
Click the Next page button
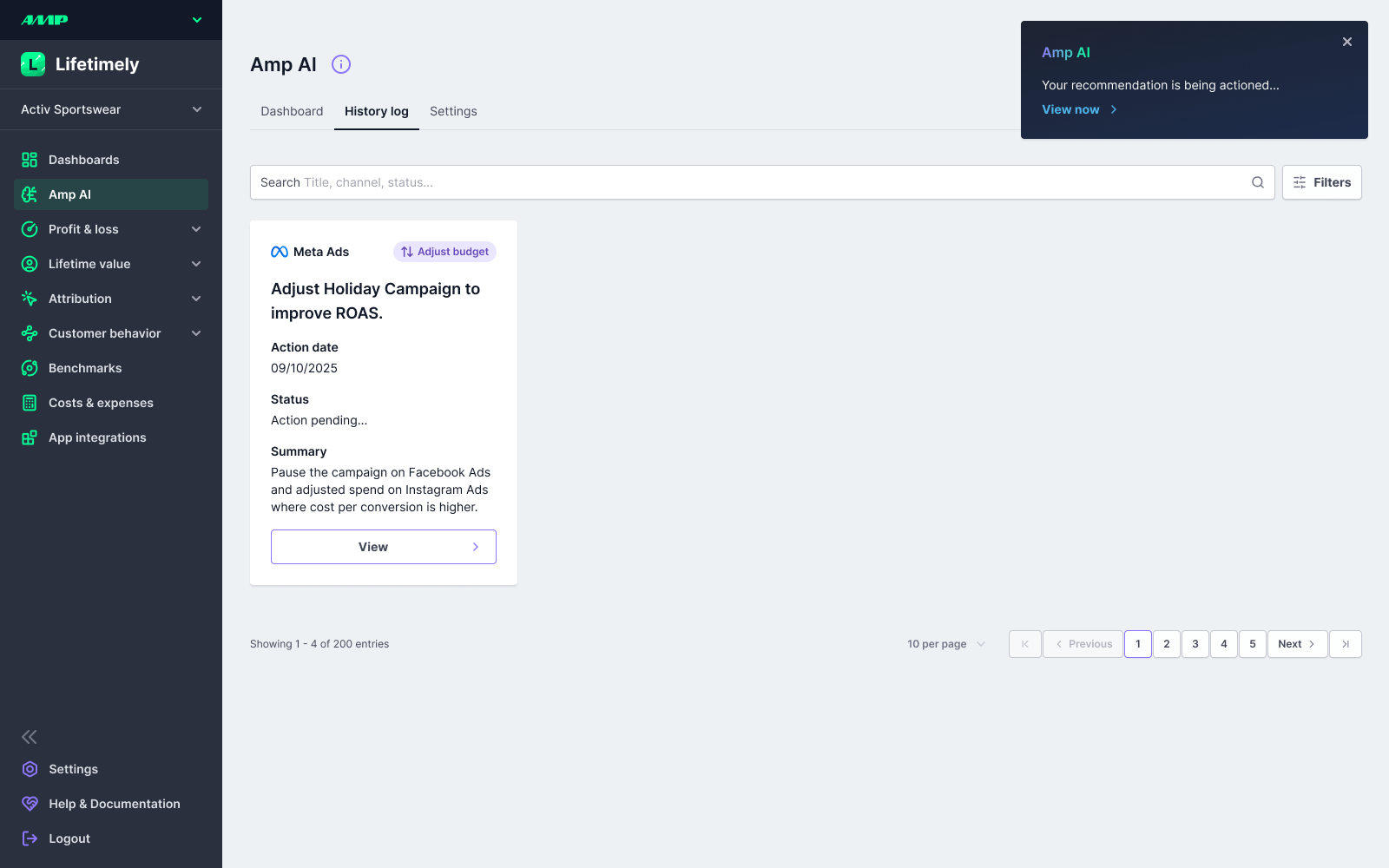point(1298,644)
